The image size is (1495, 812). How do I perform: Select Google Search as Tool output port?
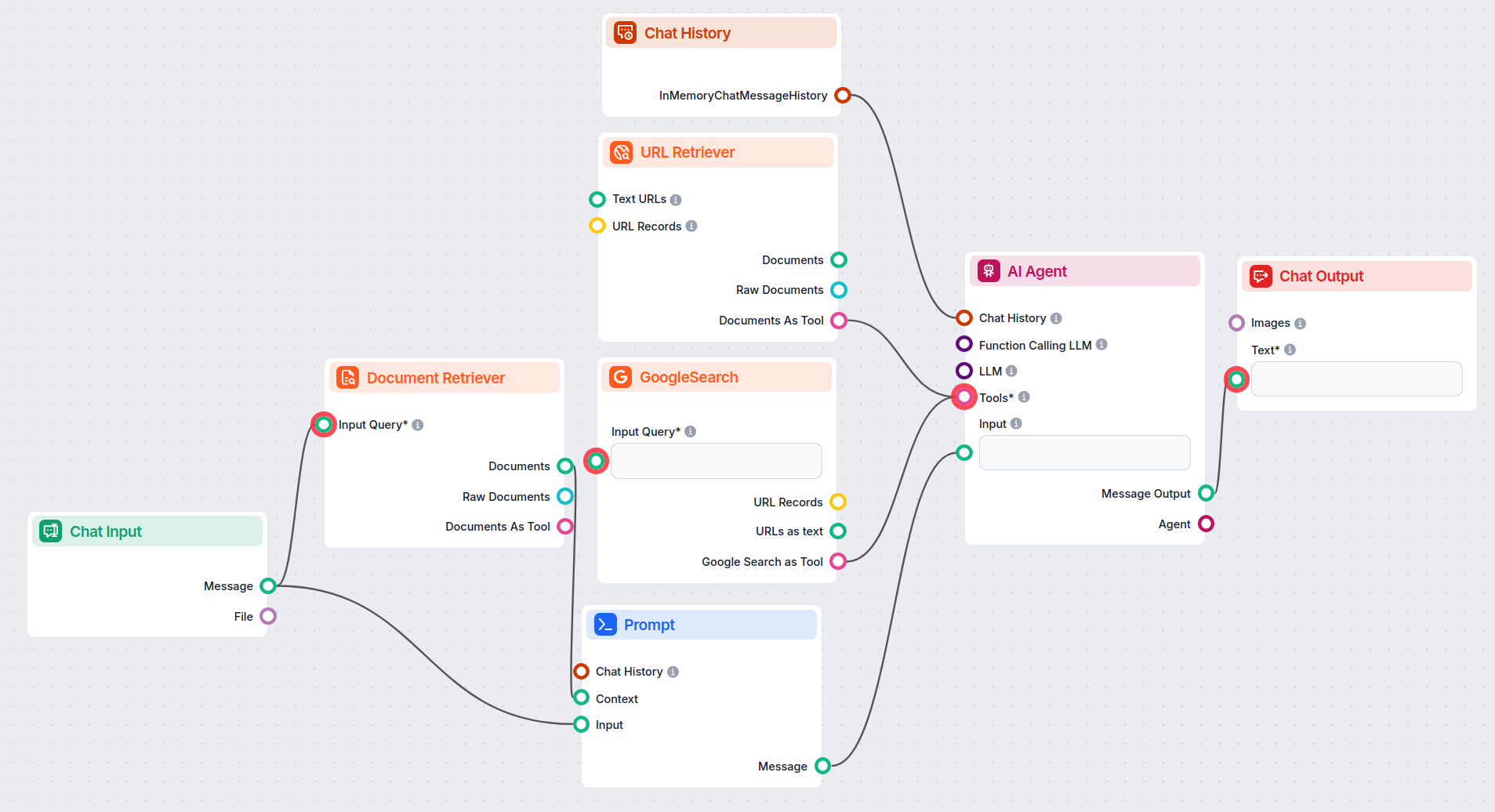coord(838,561)
